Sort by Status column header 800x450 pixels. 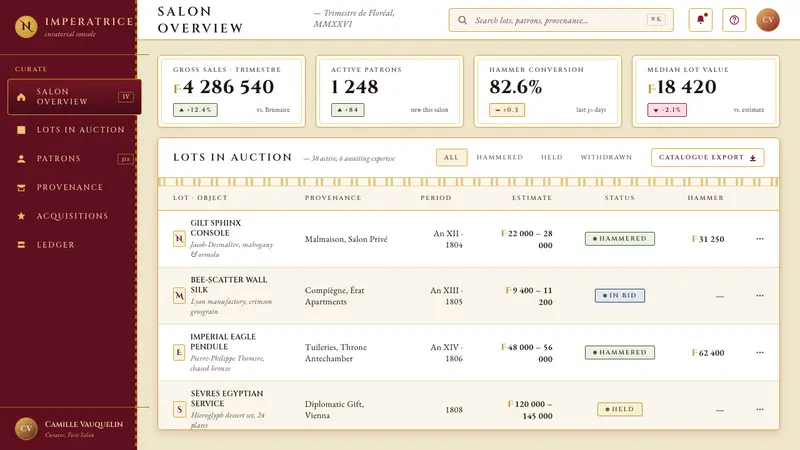pyautogui.click(x=619, y=197)
